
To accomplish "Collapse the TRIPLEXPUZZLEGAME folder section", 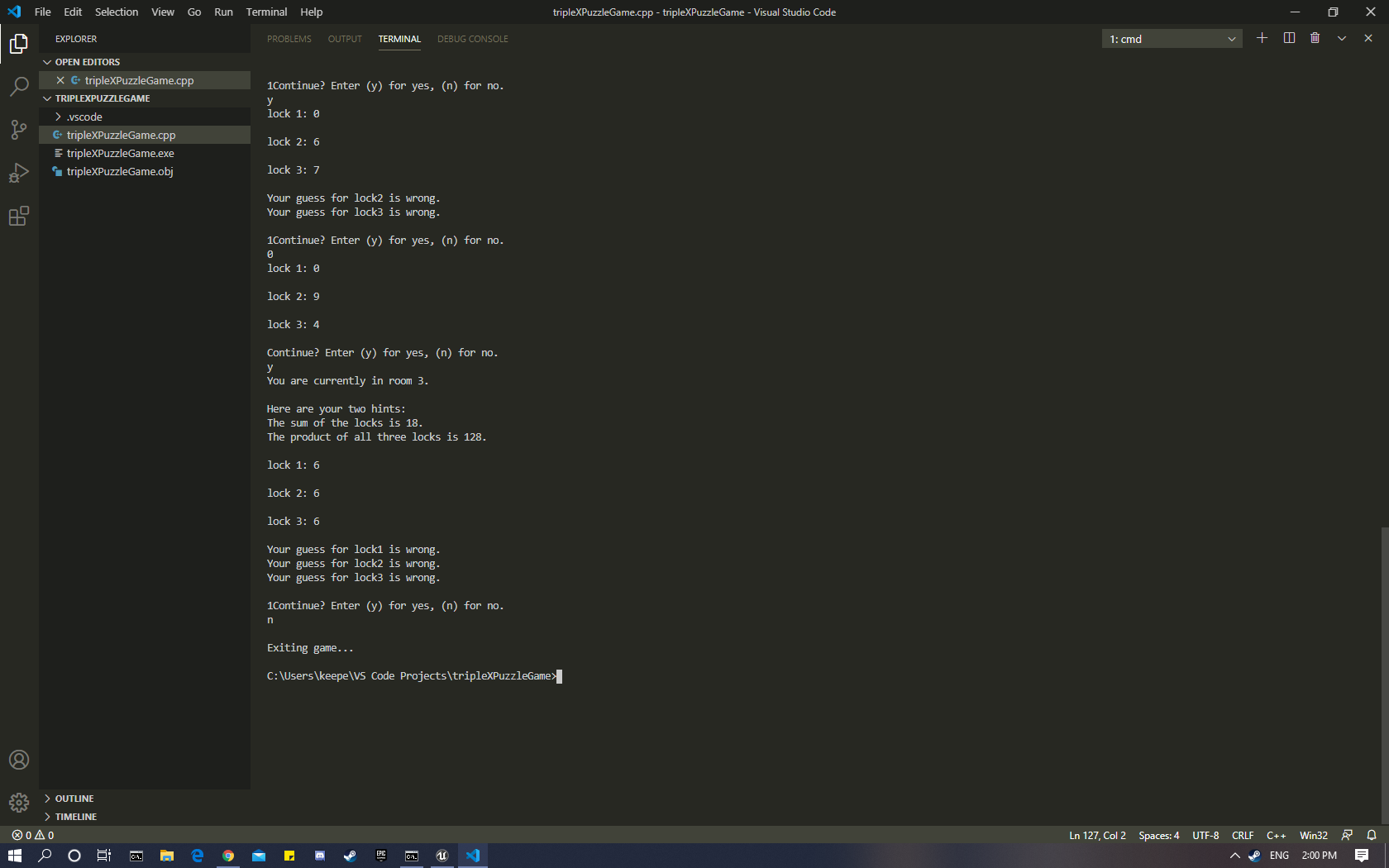I will click(103, 98).
